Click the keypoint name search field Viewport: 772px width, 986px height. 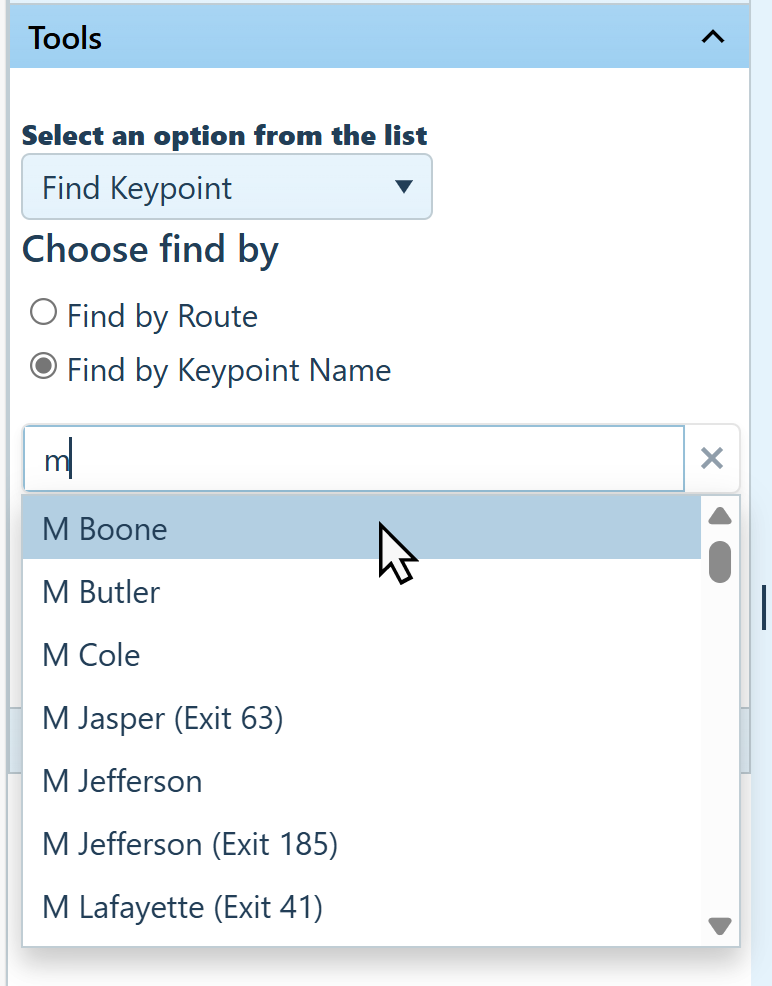coord(354,459)
